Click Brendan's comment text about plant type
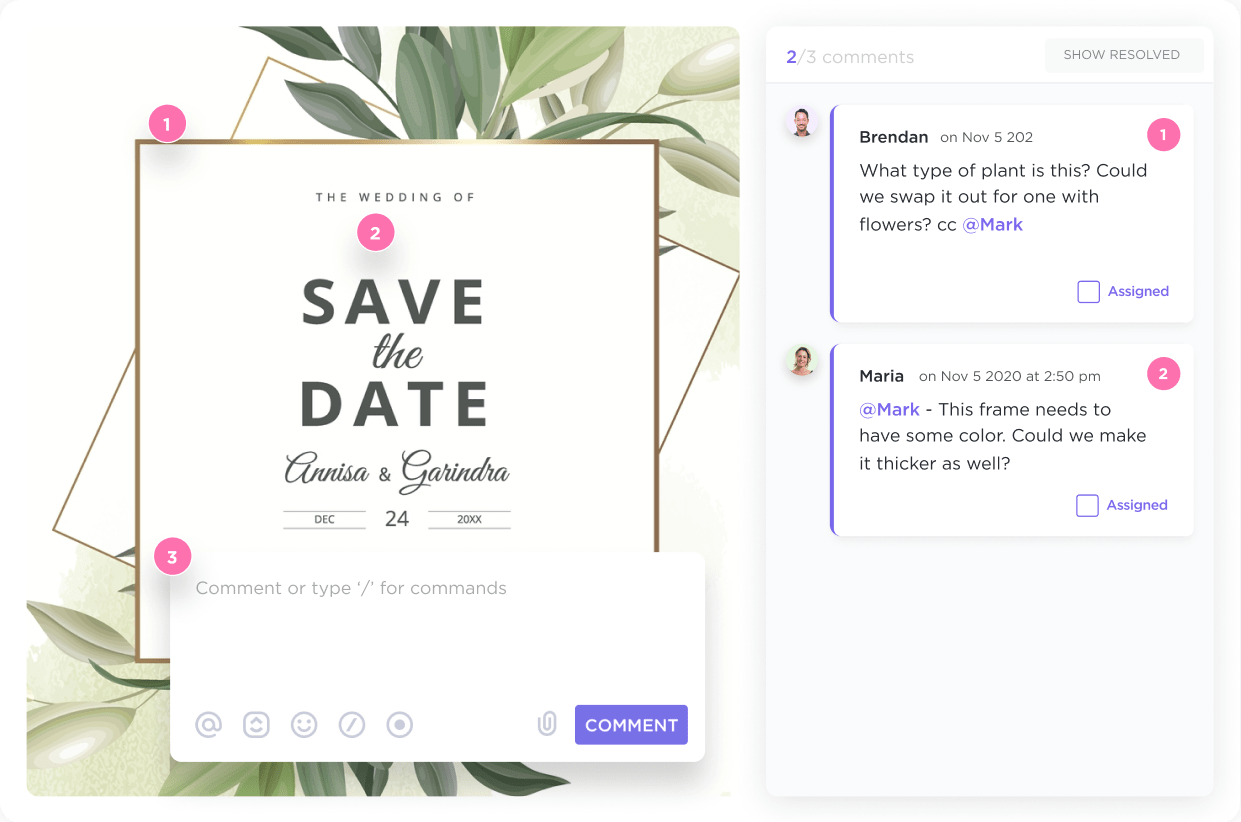1241x822 pixels. click(1003, 197)
